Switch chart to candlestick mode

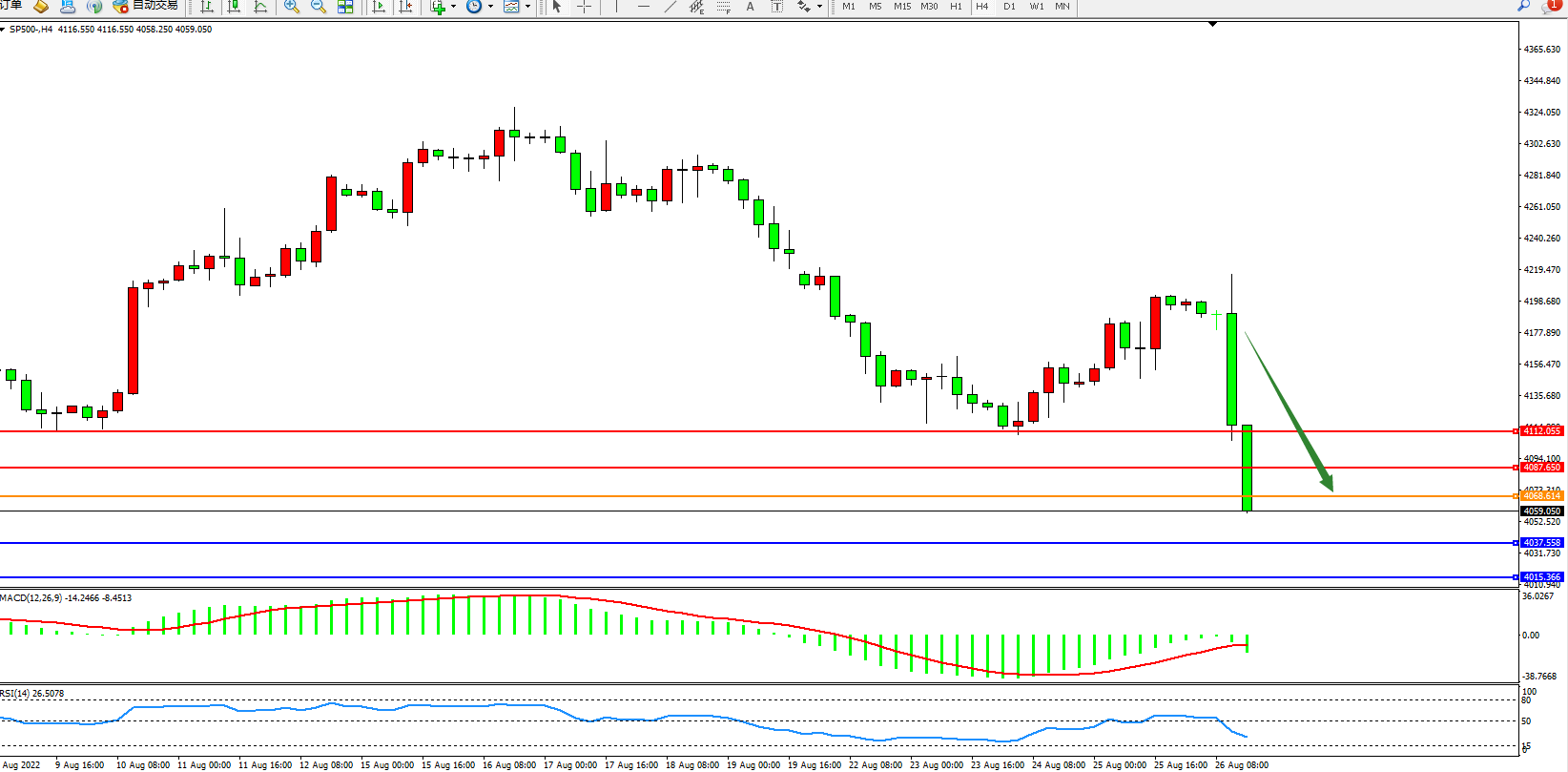pyautogui.click(x=234, y=7)
